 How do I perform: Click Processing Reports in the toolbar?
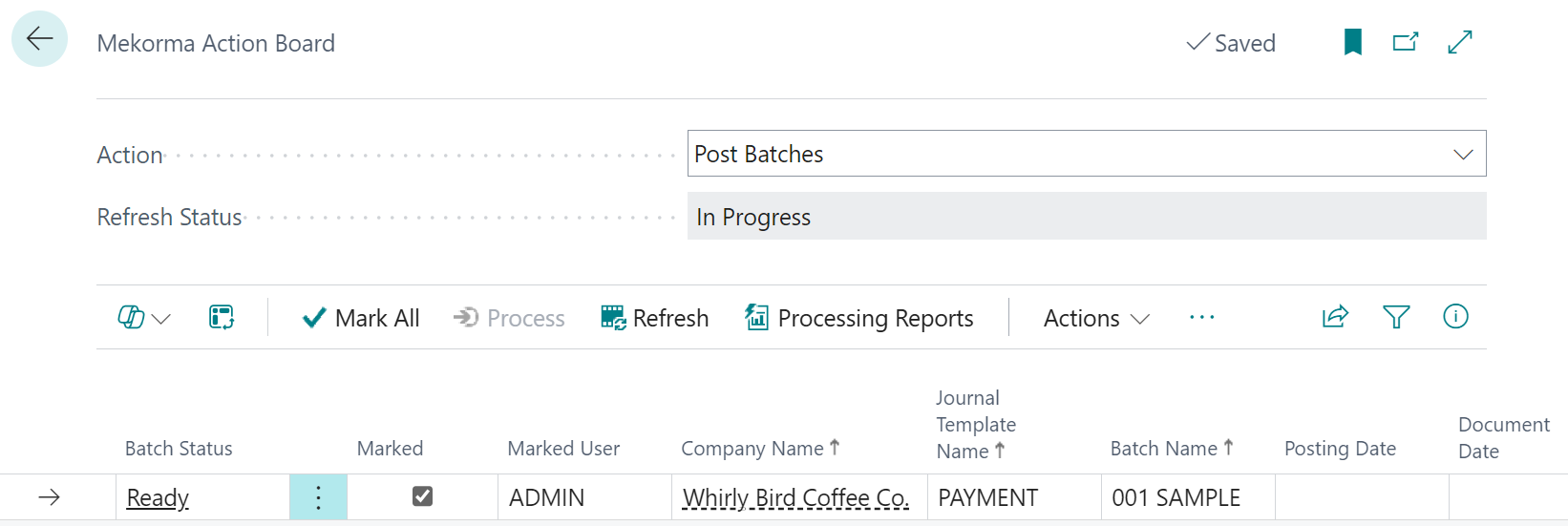(858, 318)
